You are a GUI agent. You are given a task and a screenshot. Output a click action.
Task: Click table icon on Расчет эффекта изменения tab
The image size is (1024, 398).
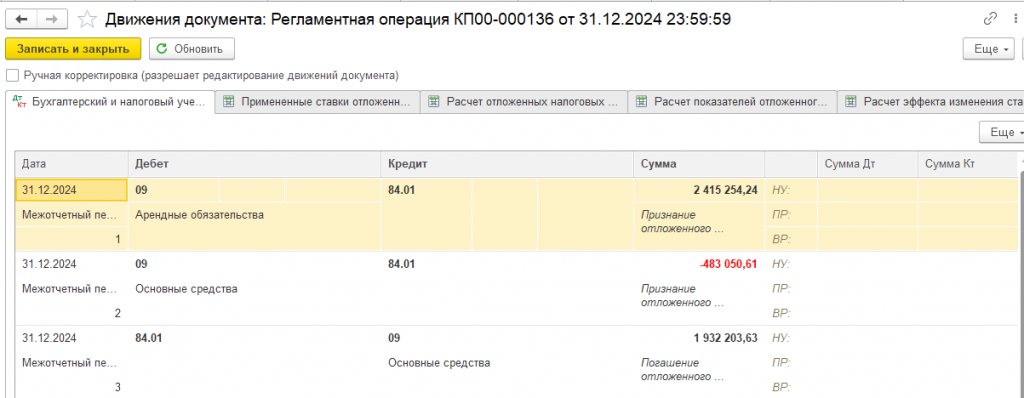850,102
